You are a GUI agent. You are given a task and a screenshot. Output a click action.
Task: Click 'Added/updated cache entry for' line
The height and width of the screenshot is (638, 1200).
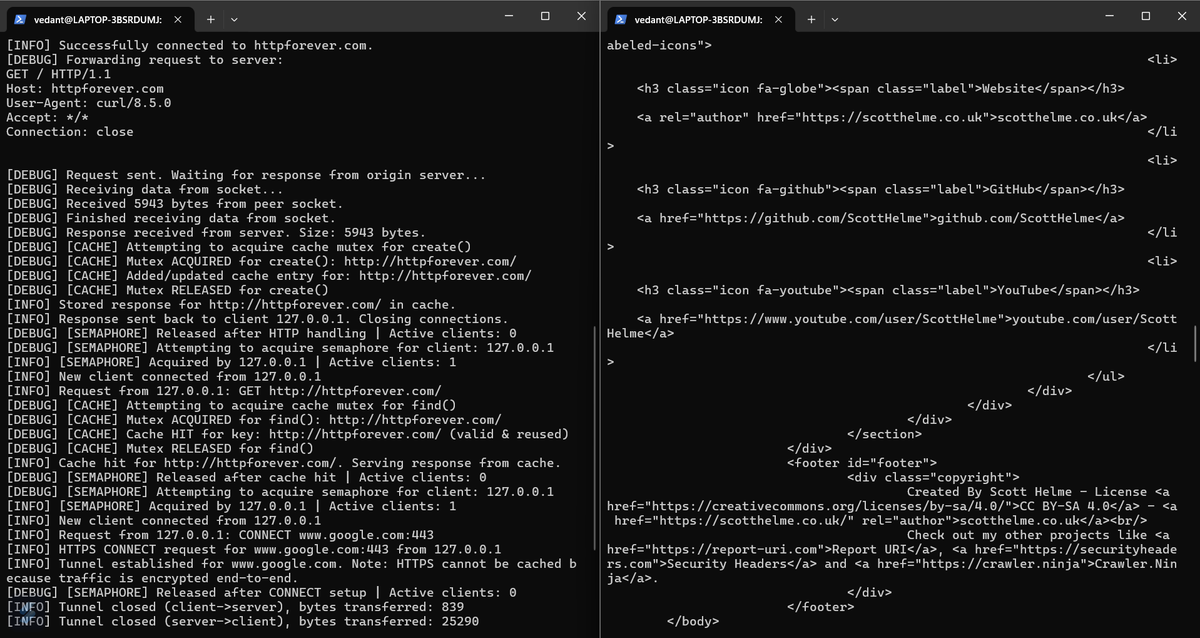click(269, 276)
